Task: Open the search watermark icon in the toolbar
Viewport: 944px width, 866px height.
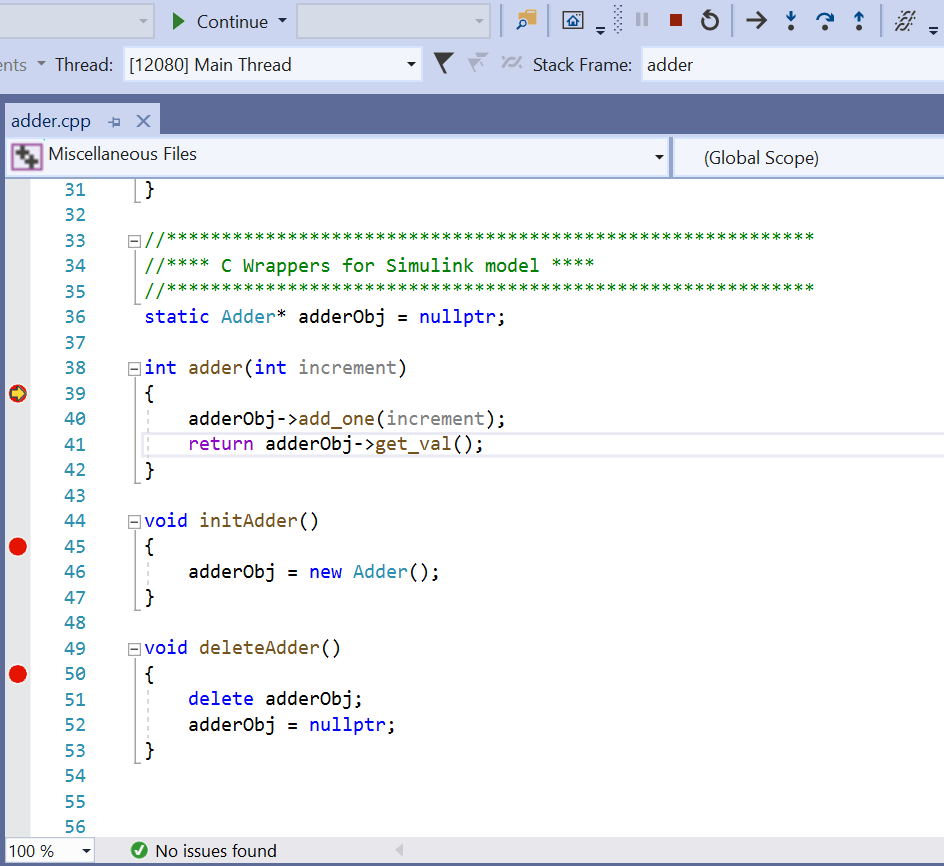Action: 525,21
